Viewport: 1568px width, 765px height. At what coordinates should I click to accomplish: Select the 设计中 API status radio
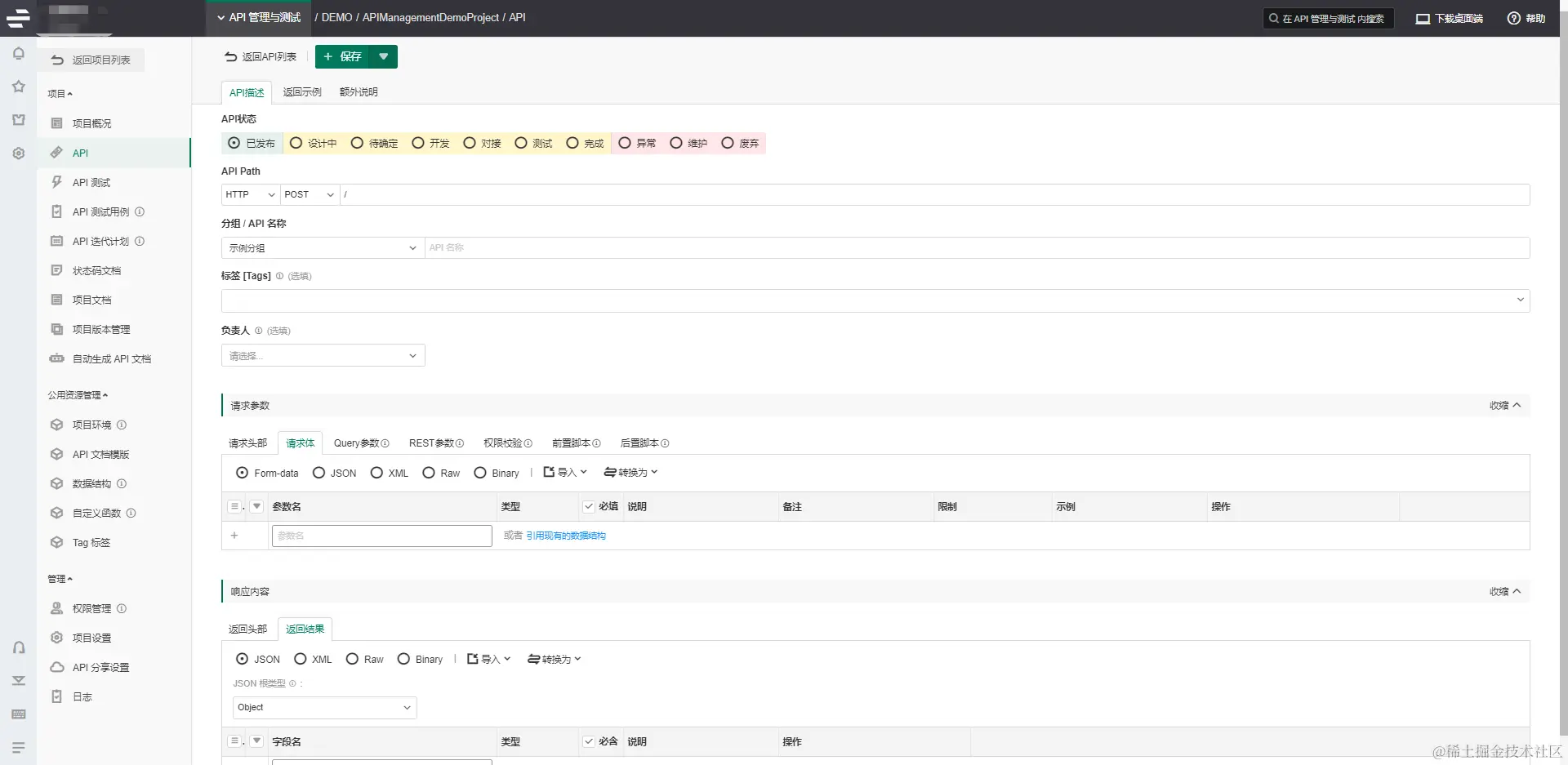pyautogui.click(x=296, y=143)
